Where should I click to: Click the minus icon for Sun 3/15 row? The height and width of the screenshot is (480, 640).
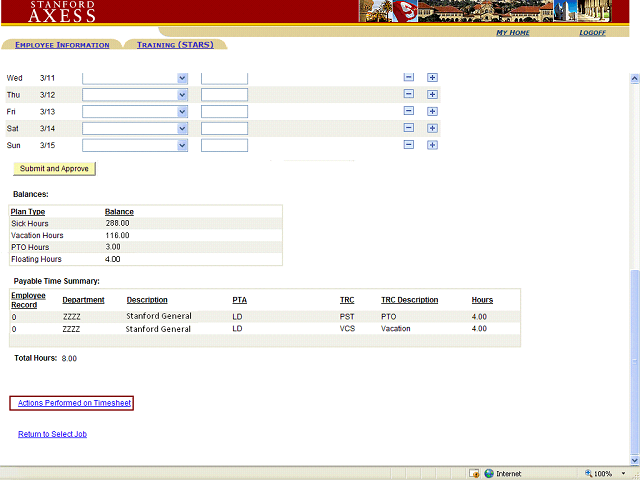[408, 145]
